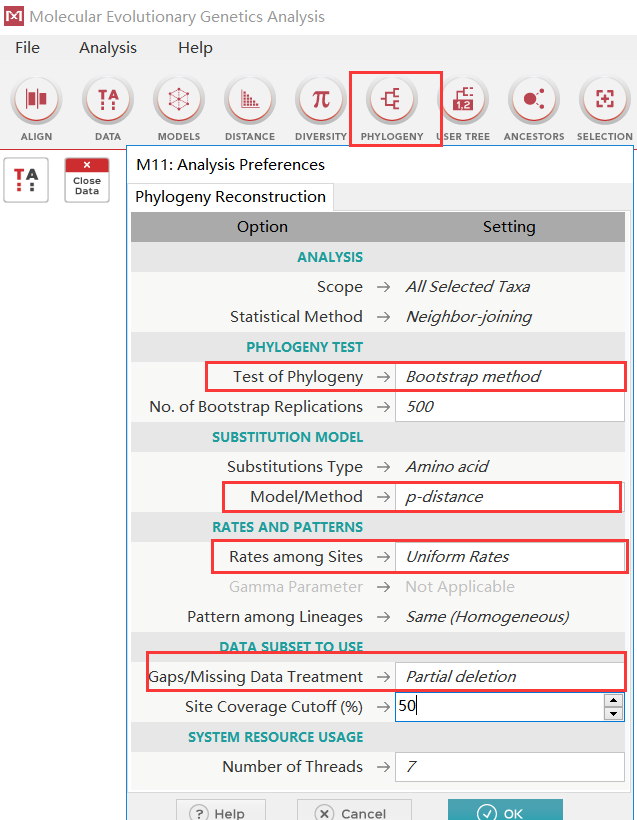Open the SELECTION toolbar icon

pos(605,99)
